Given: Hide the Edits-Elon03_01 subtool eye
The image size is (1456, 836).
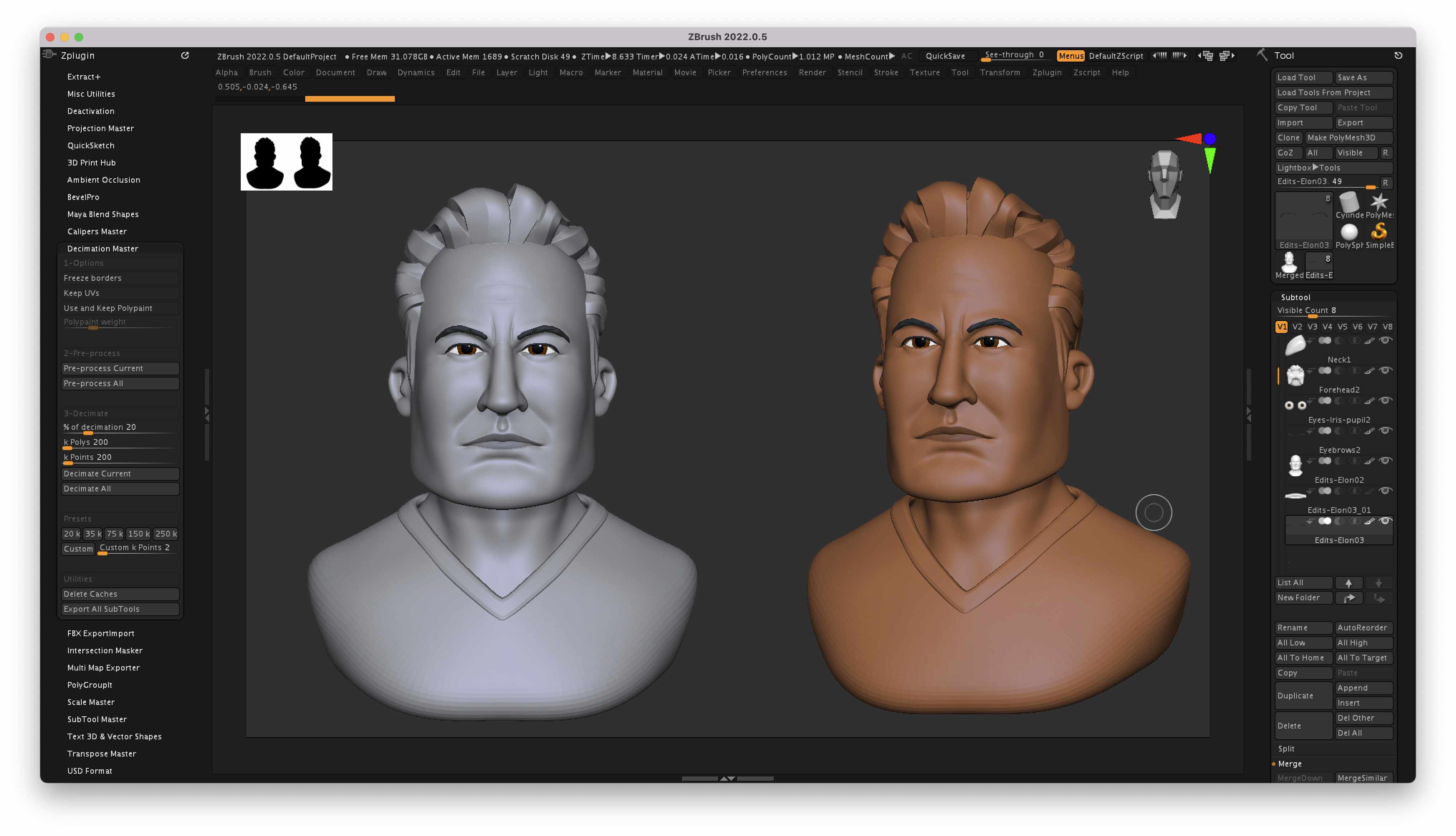Looking at the screenshot, I should pyautogui.click(x=1385, y=491).
